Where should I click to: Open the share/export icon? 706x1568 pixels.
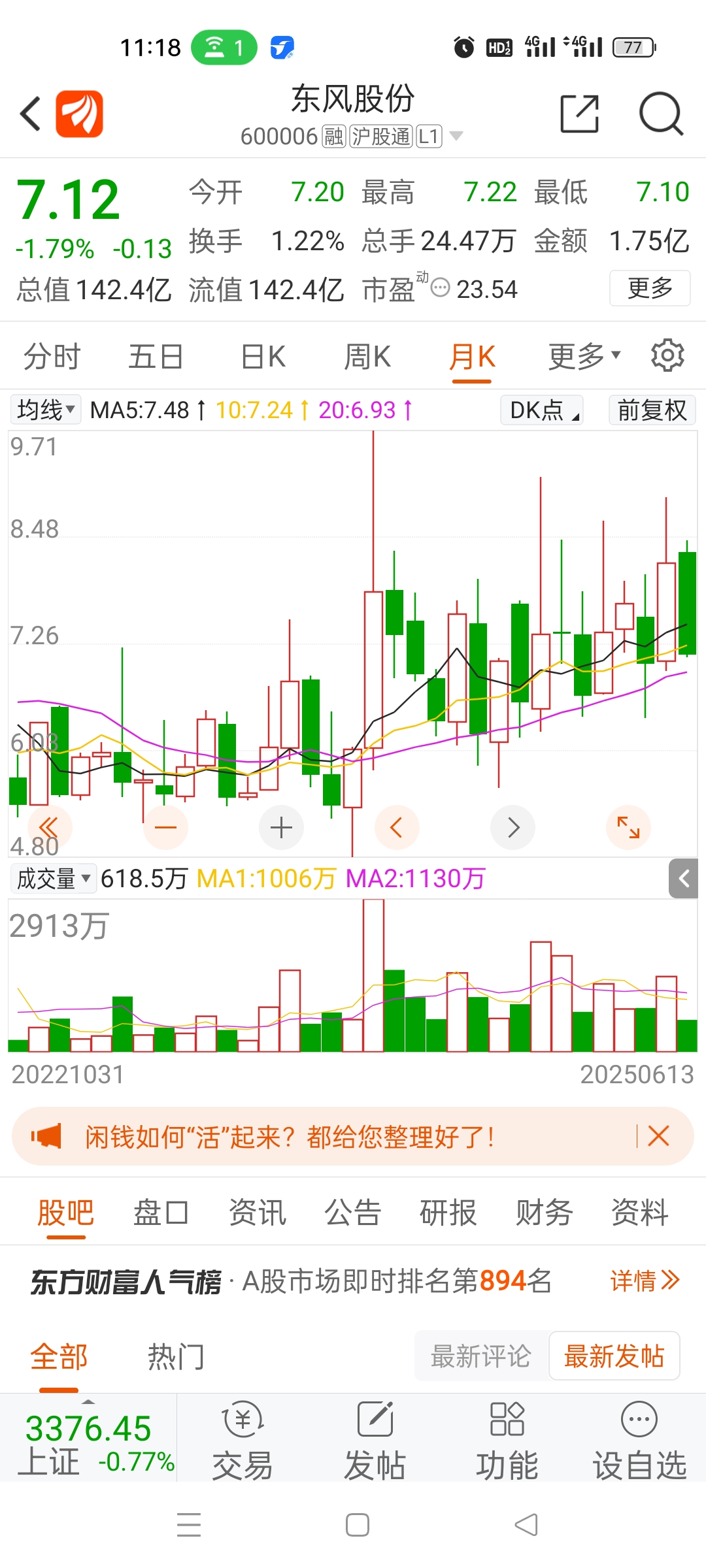coord(580,114)
